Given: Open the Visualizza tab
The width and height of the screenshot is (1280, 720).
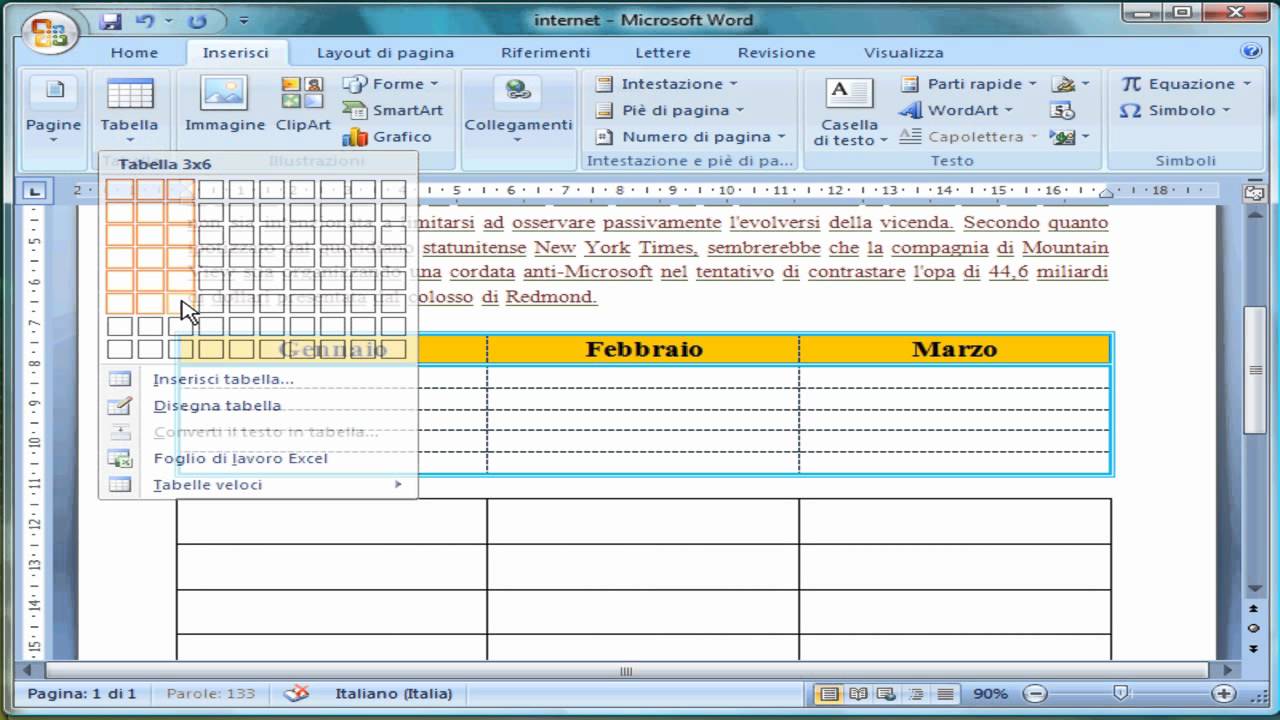Looking at the screenshot, I should (903, 53).
